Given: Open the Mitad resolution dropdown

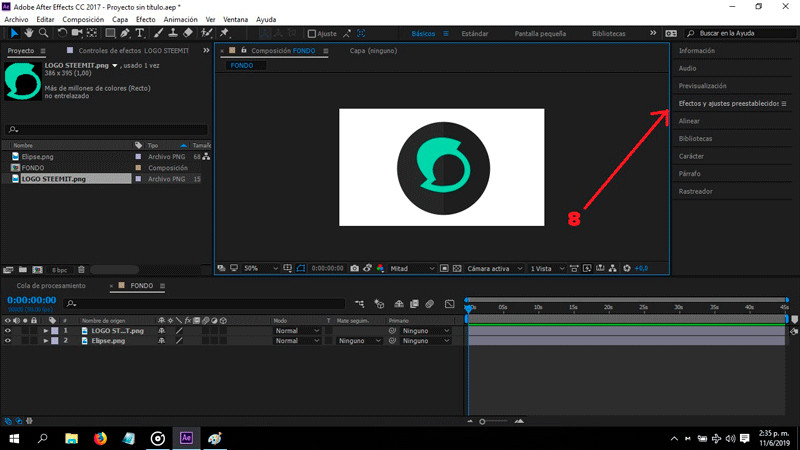Looking at the screenshot, I should [412, 268].
